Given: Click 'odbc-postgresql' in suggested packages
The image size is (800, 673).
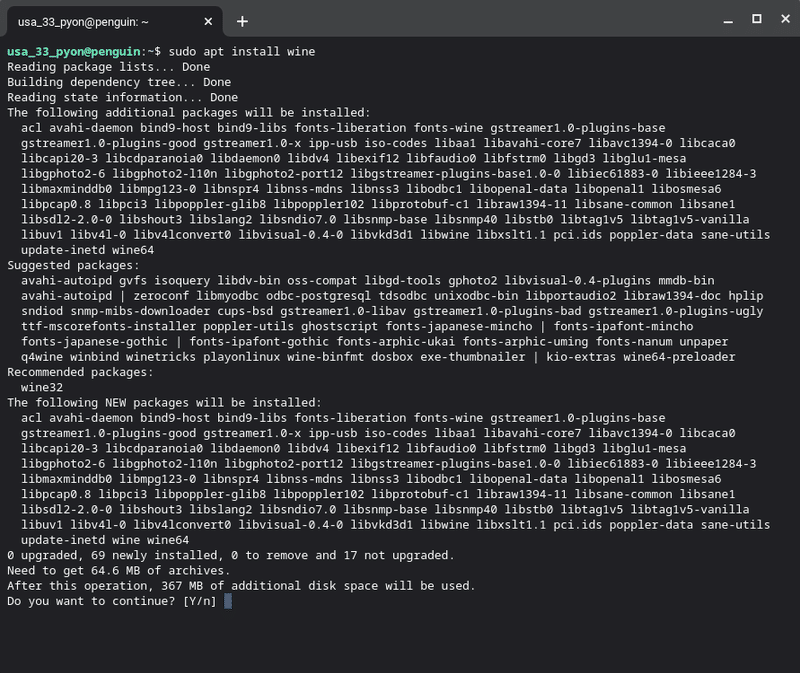Looking at the screenshot, I should 318,296.
